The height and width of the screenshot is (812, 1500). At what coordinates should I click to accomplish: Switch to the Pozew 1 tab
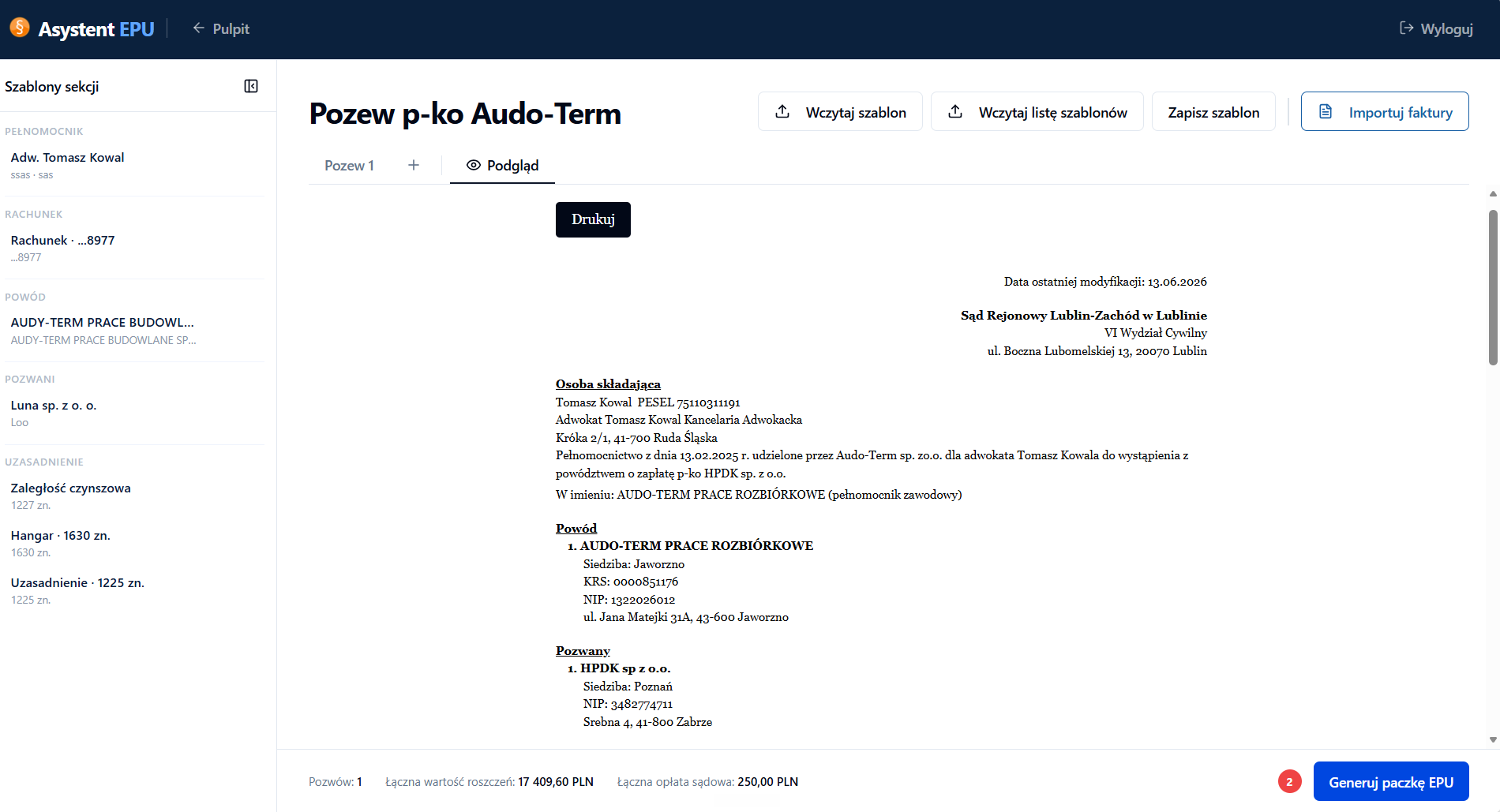(x=349, y=165)
